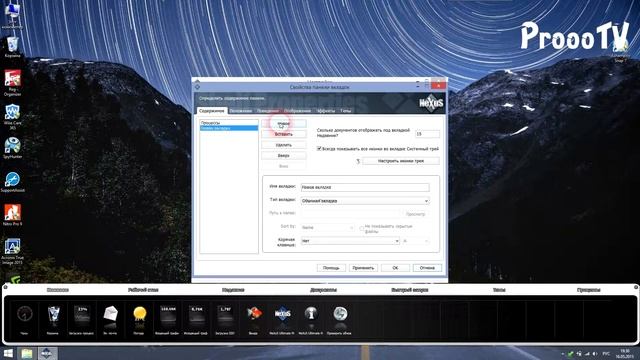Select the Рабочий стол tab on the dock

pos(143,290)
